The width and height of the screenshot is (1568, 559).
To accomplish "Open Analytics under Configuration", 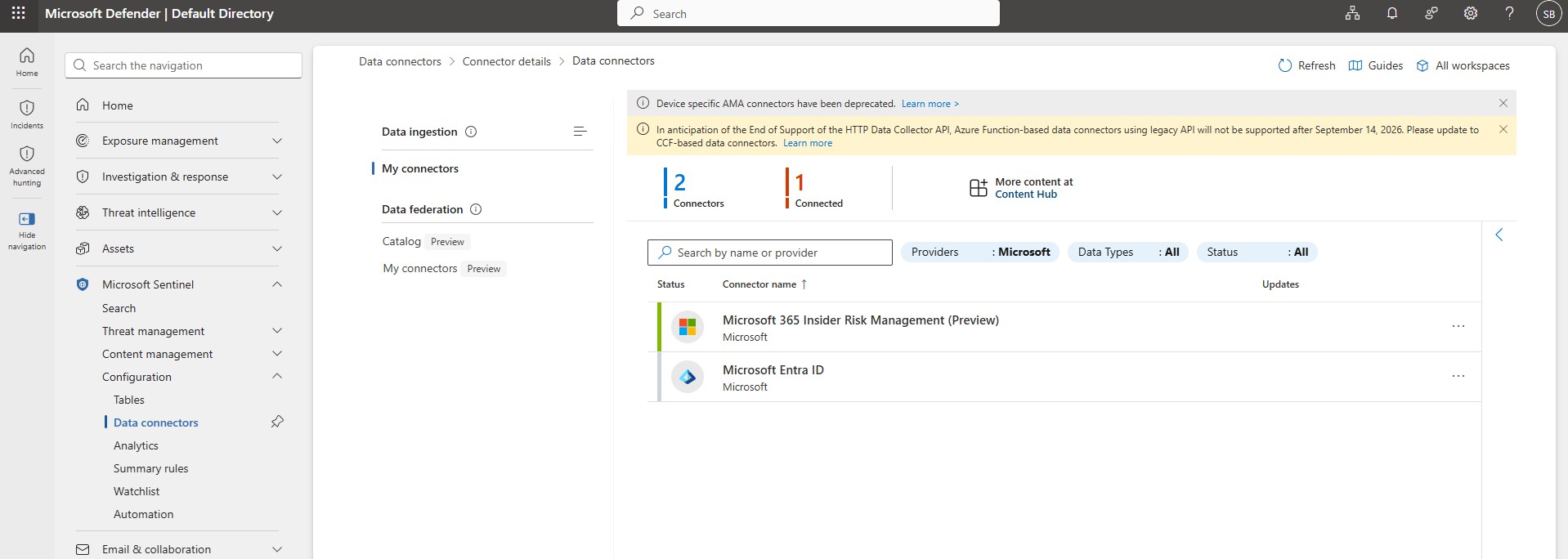I will point(136,445).
